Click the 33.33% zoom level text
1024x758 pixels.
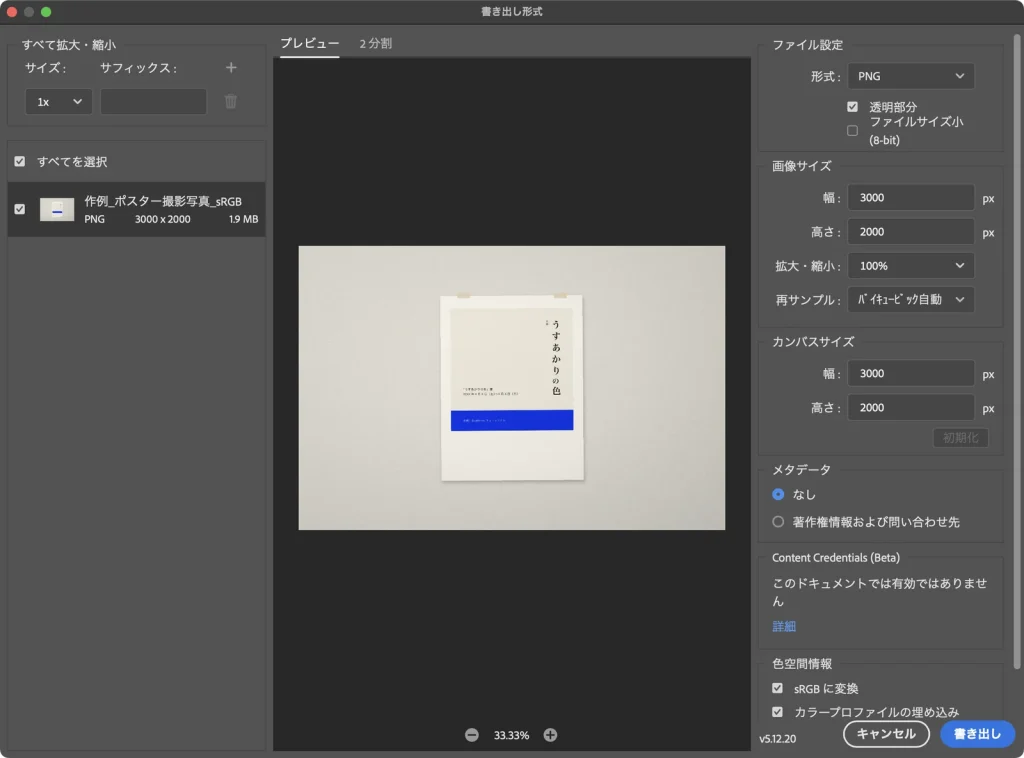511,735
